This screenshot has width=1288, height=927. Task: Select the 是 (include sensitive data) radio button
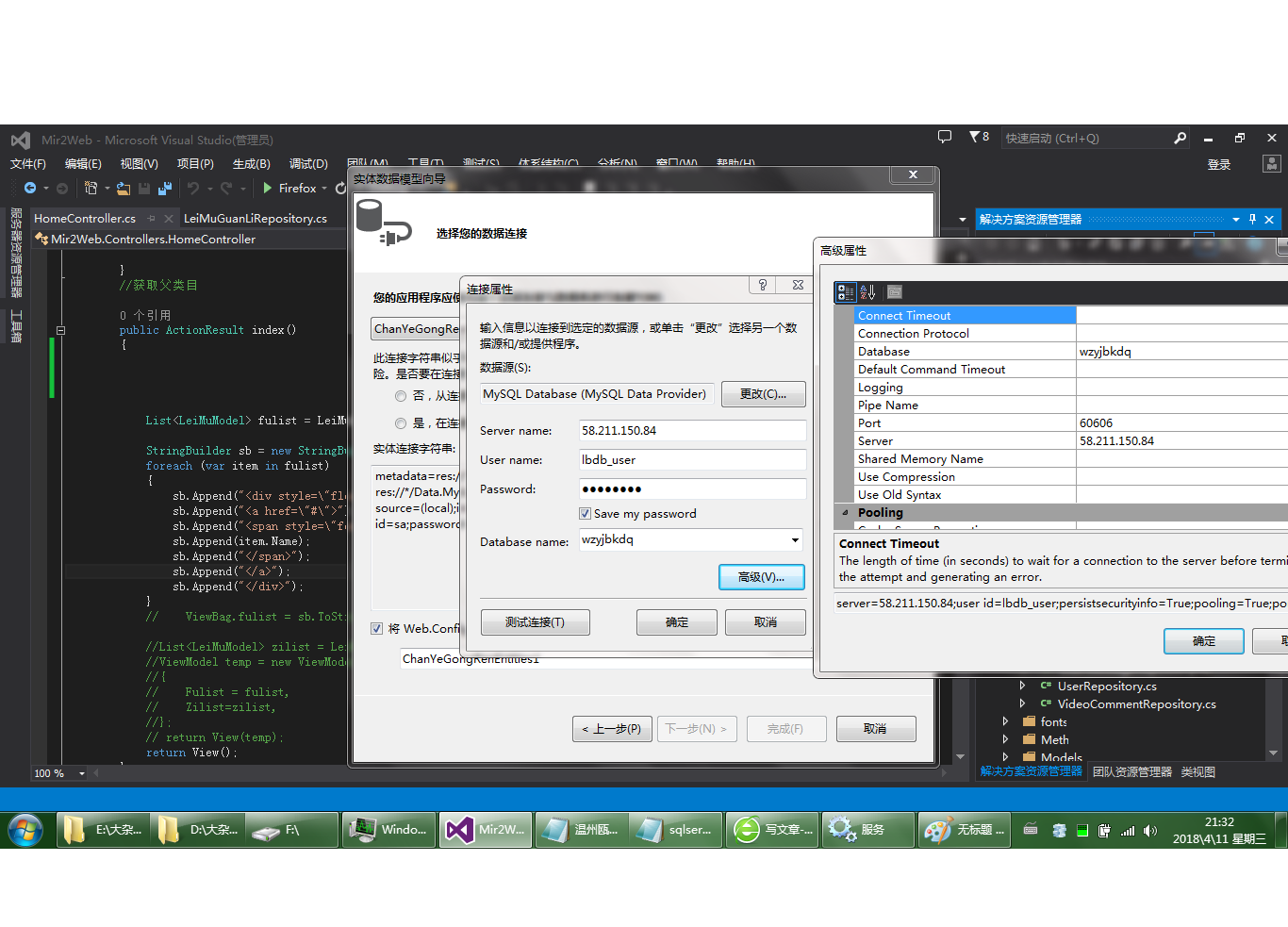[401, 423]
